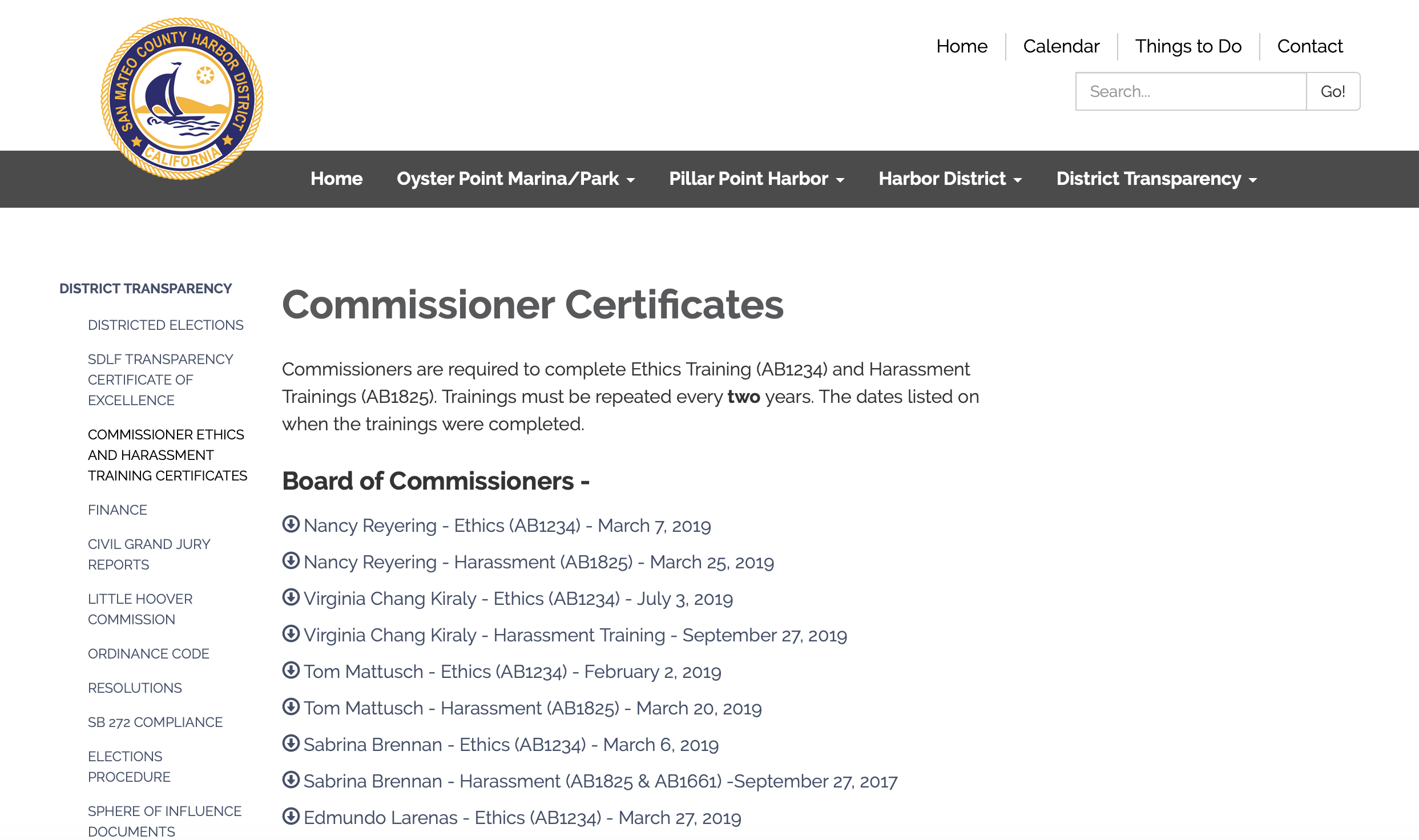This screenshot has height=840, width=1419.
Task: Click download icon for Sabrina Brennan Ethics certificate
Action: (x=291, y=743)
